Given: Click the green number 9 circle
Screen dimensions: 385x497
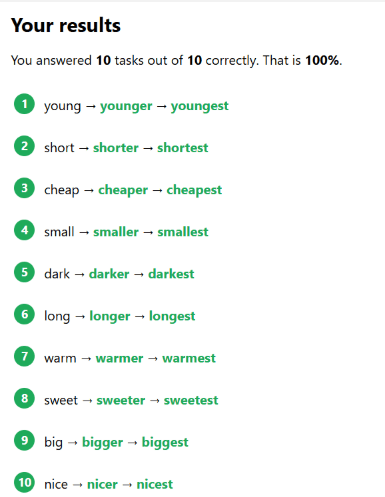Looking at the screenshot, I should (x=24, y=440).
